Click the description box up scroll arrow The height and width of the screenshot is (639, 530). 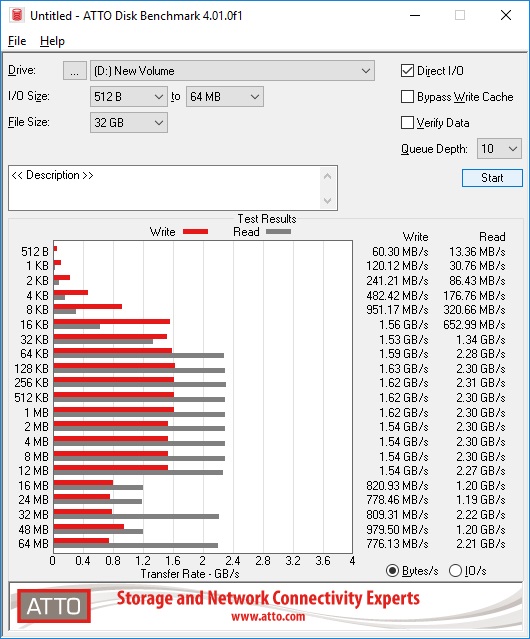click(x=328, y=176)
